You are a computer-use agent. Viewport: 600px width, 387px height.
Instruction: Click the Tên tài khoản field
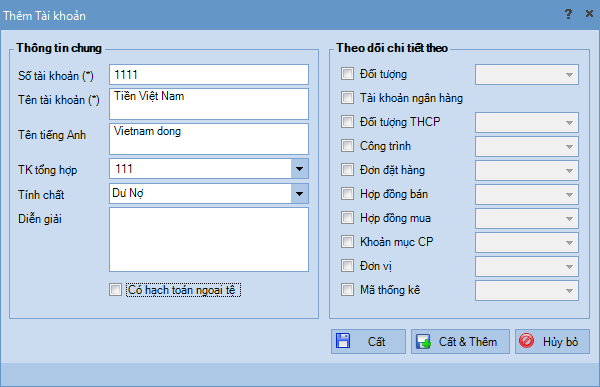(x=209, y=104)
